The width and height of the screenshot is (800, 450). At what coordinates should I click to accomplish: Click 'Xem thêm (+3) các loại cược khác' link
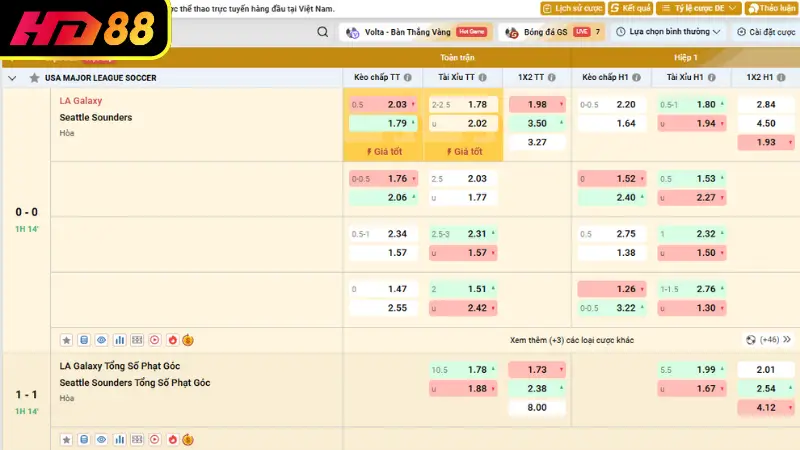(x=571, y=340)
